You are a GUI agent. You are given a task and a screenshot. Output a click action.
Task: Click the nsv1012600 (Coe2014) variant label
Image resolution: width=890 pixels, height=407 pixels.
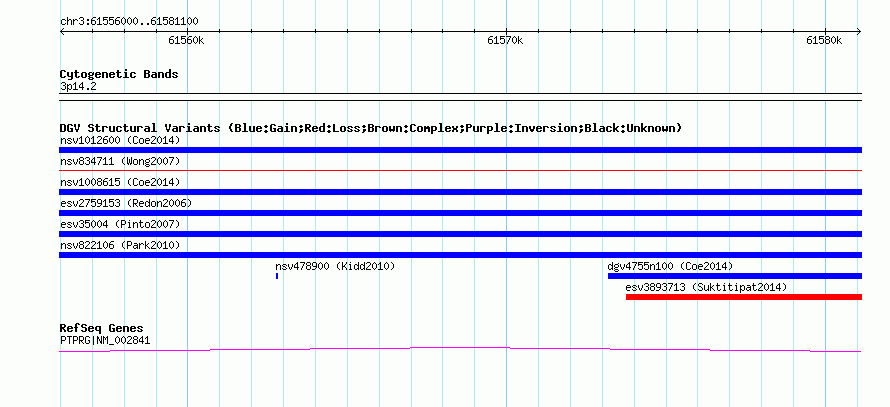(x=120, y=140)
